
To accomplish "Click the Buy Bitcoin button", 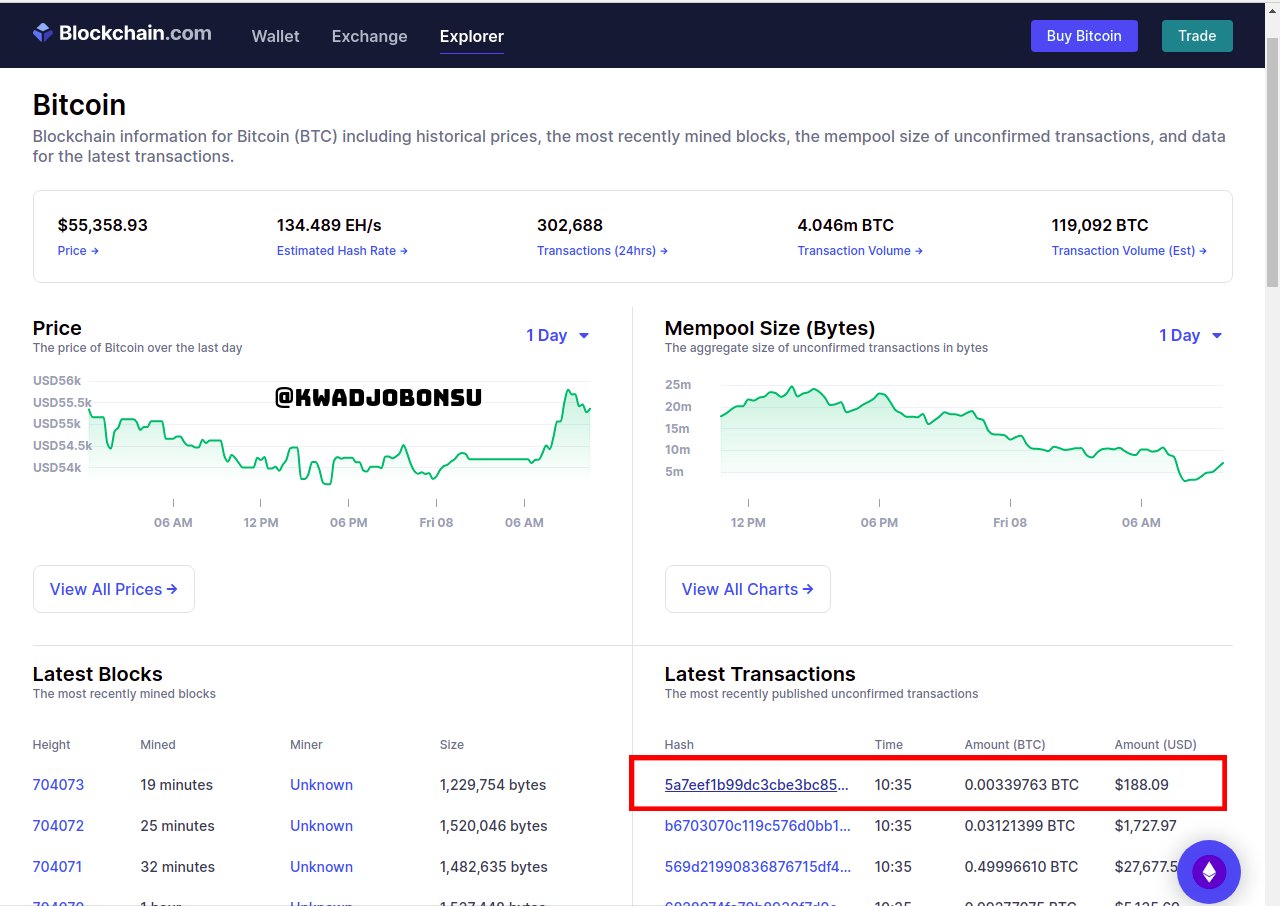I will tap(1084, 36).
